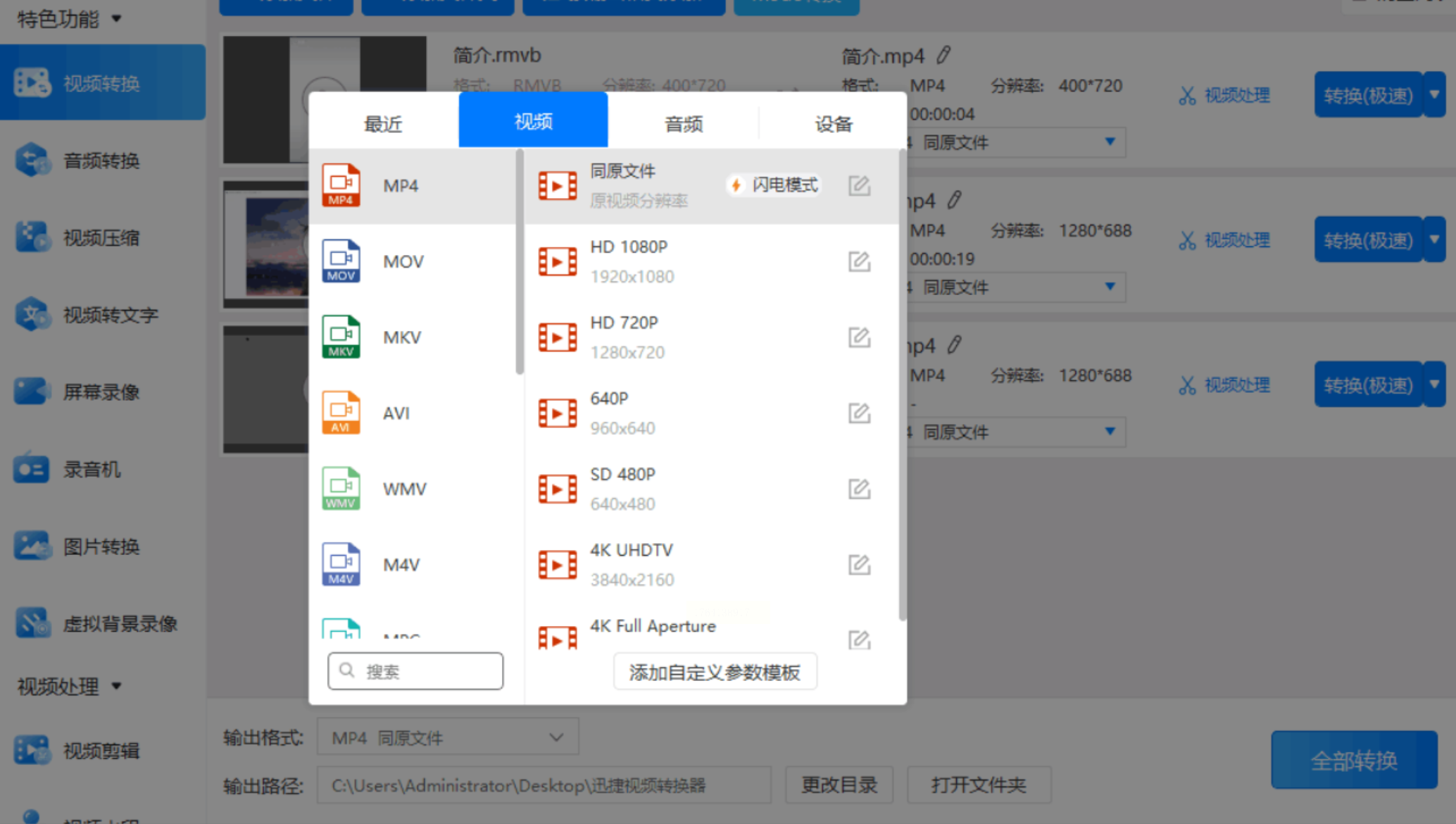The width and height of the screenshot is (1456, 824).
Task: Choose the MKV format icon
Action: 341,337
